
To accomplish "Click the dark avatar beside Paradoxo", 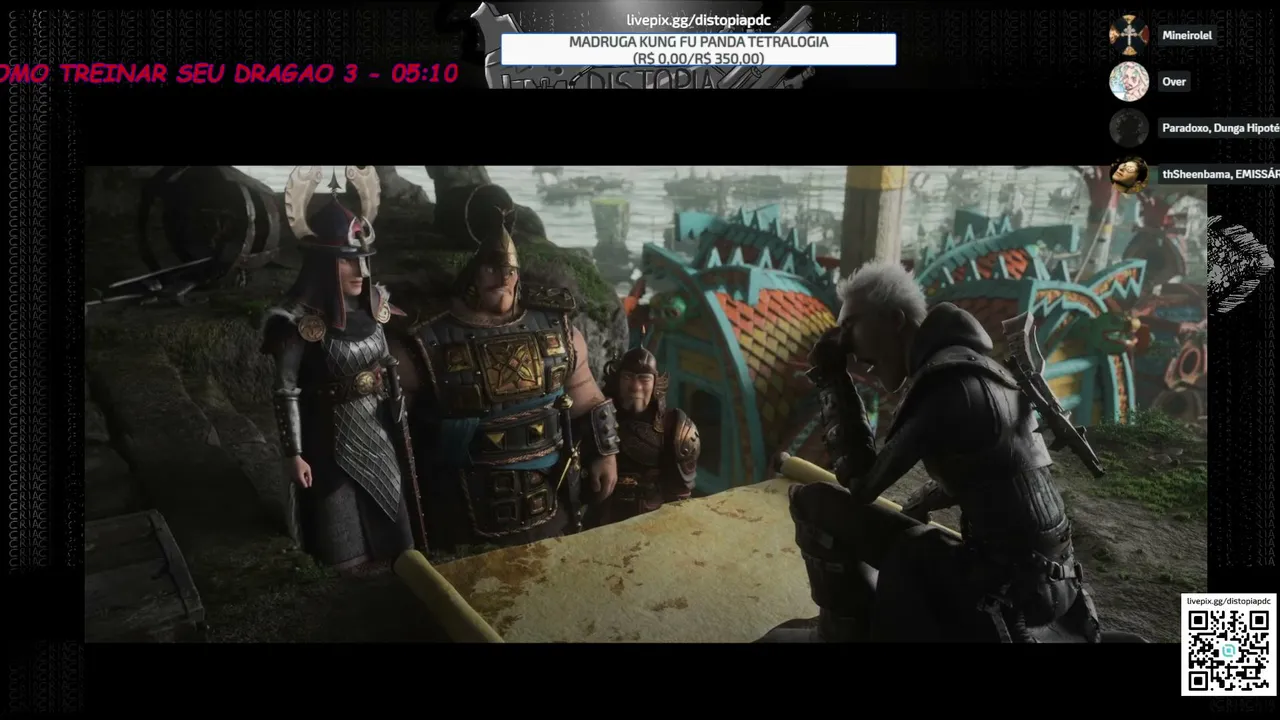I will (x=1129, y=128).
